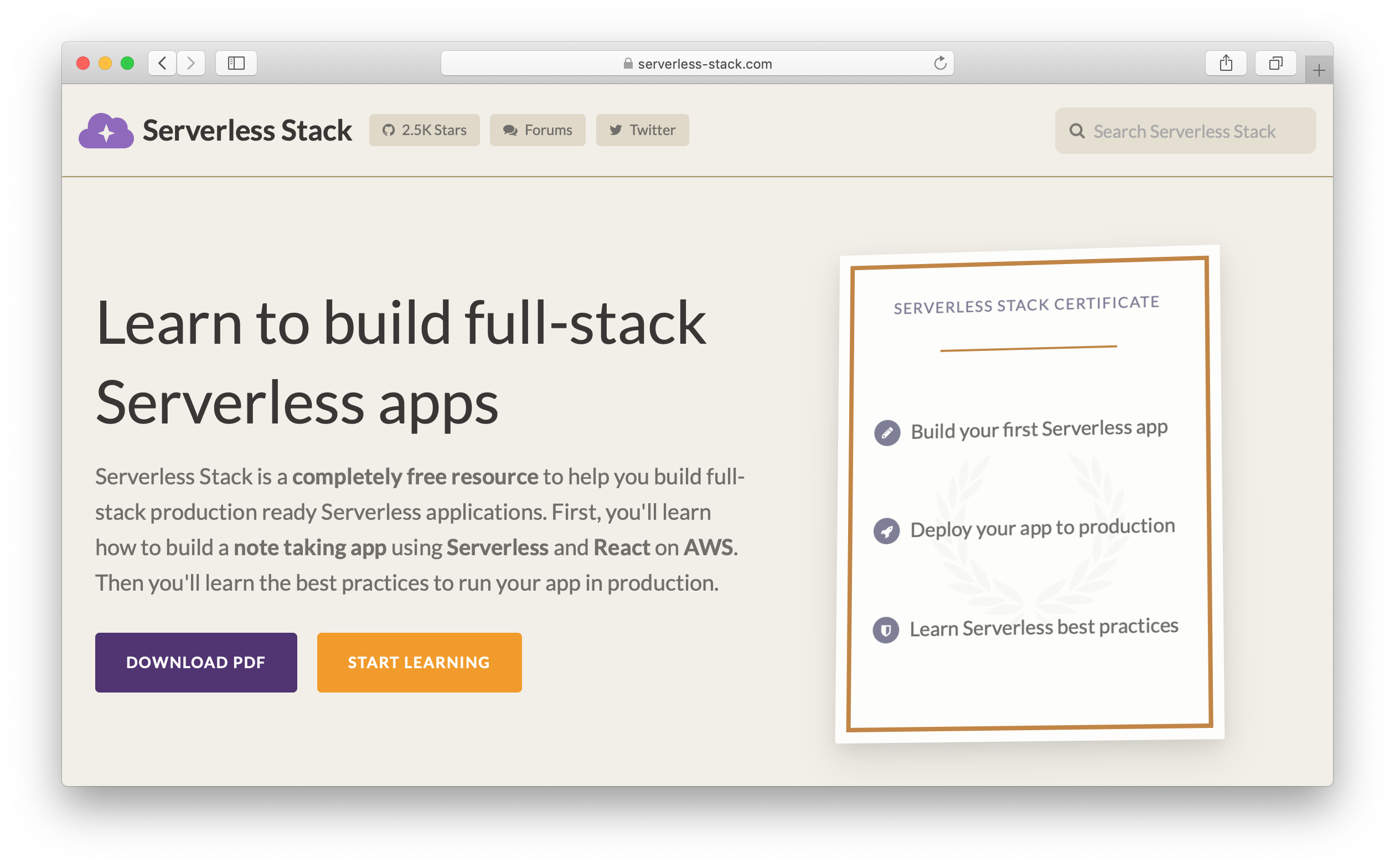Click 'Learn Serverless best practices' text
1395x868 pixels.
coord(1043,627)
